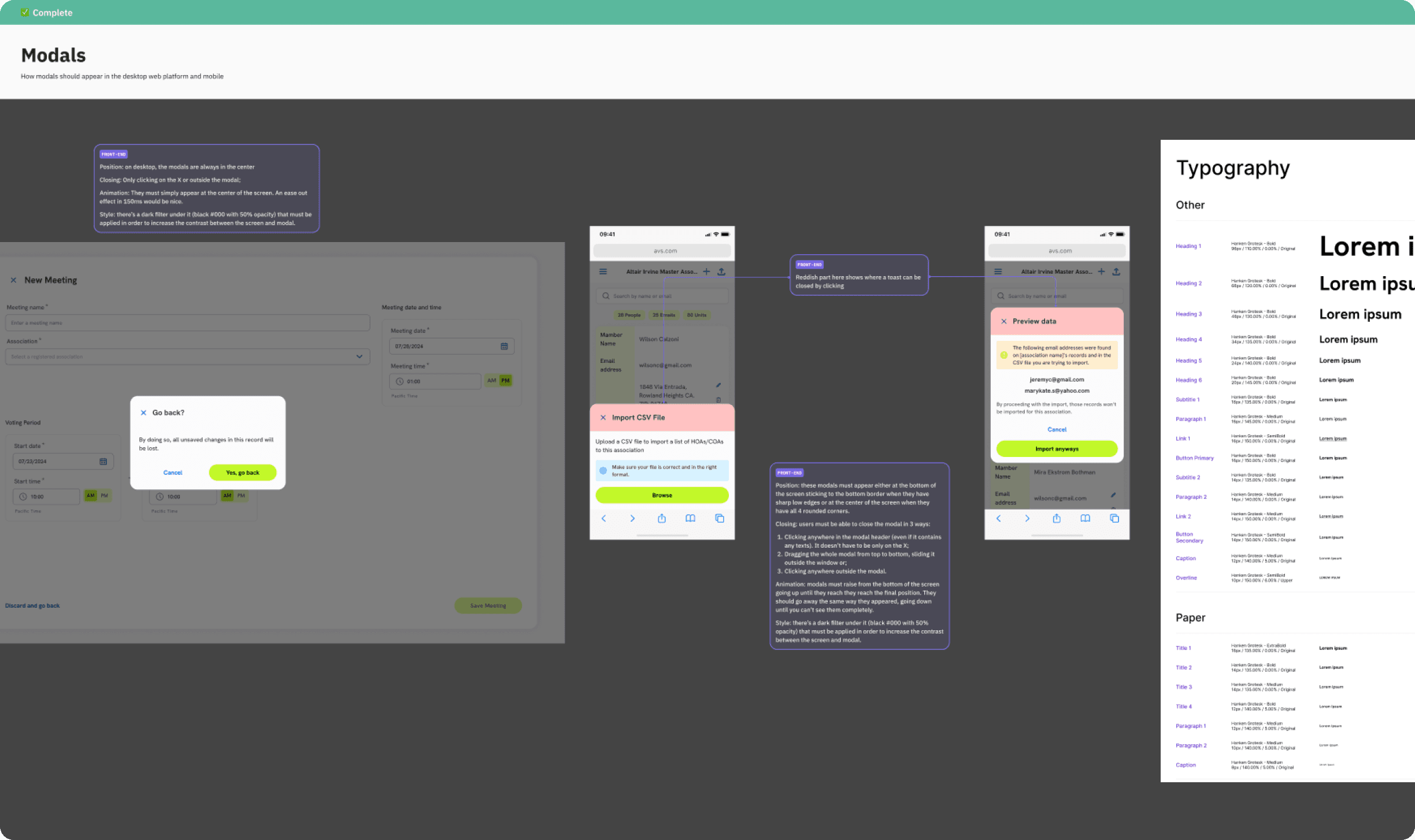Tap Cancel in the Preview data modal
The height and width of the screenshot is (840, 1415).
pyautogui.click(x=1057, y=429)
